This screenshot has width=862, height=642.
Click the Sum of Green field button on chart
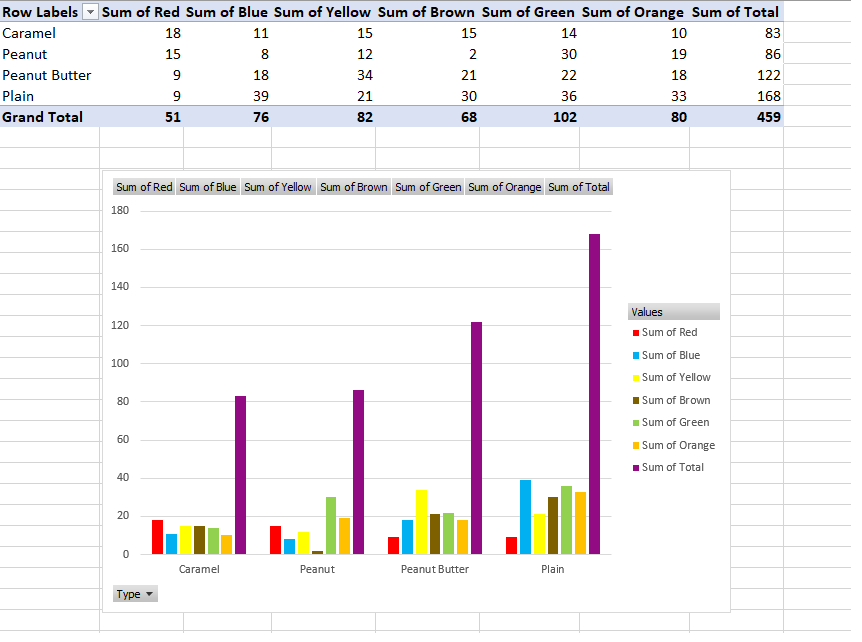point(427,187)
